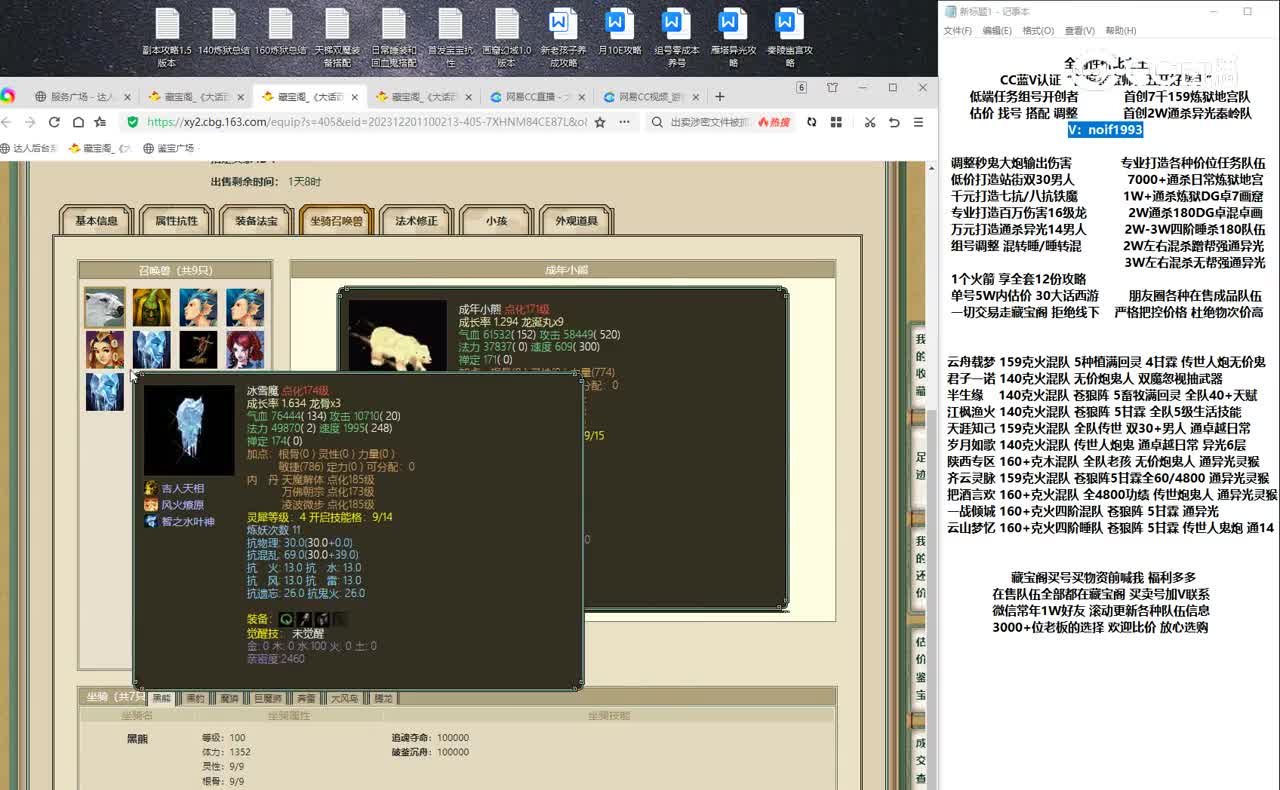Click the scissors screenshot tool icon
1280x790 pixels.
869,122
